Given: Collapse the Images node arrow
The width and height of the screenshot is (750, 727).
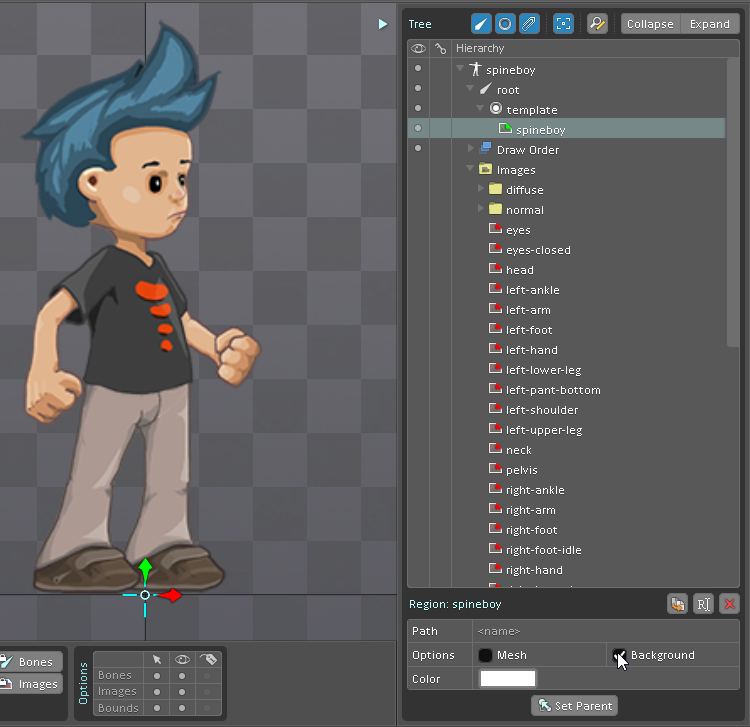Looking at the screenshot, I should pos(470,168).
